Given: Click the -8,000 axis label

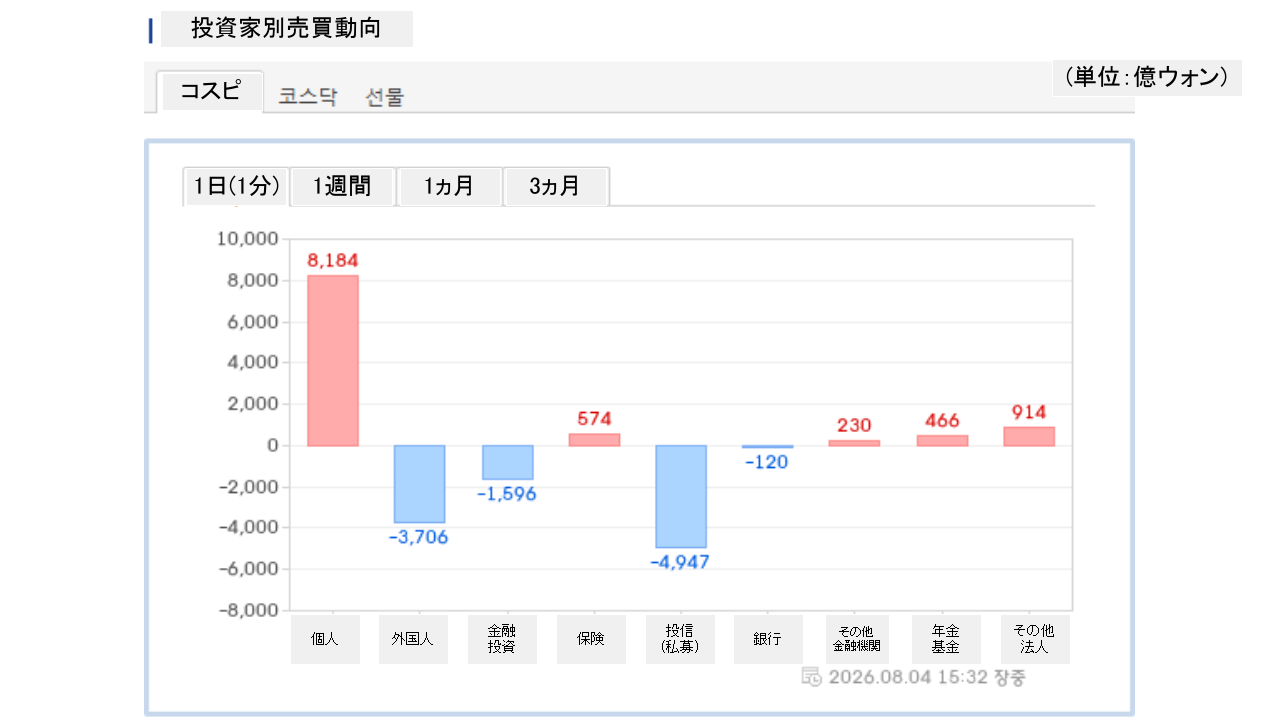Looking at the screenshot, I should [246, 610].
